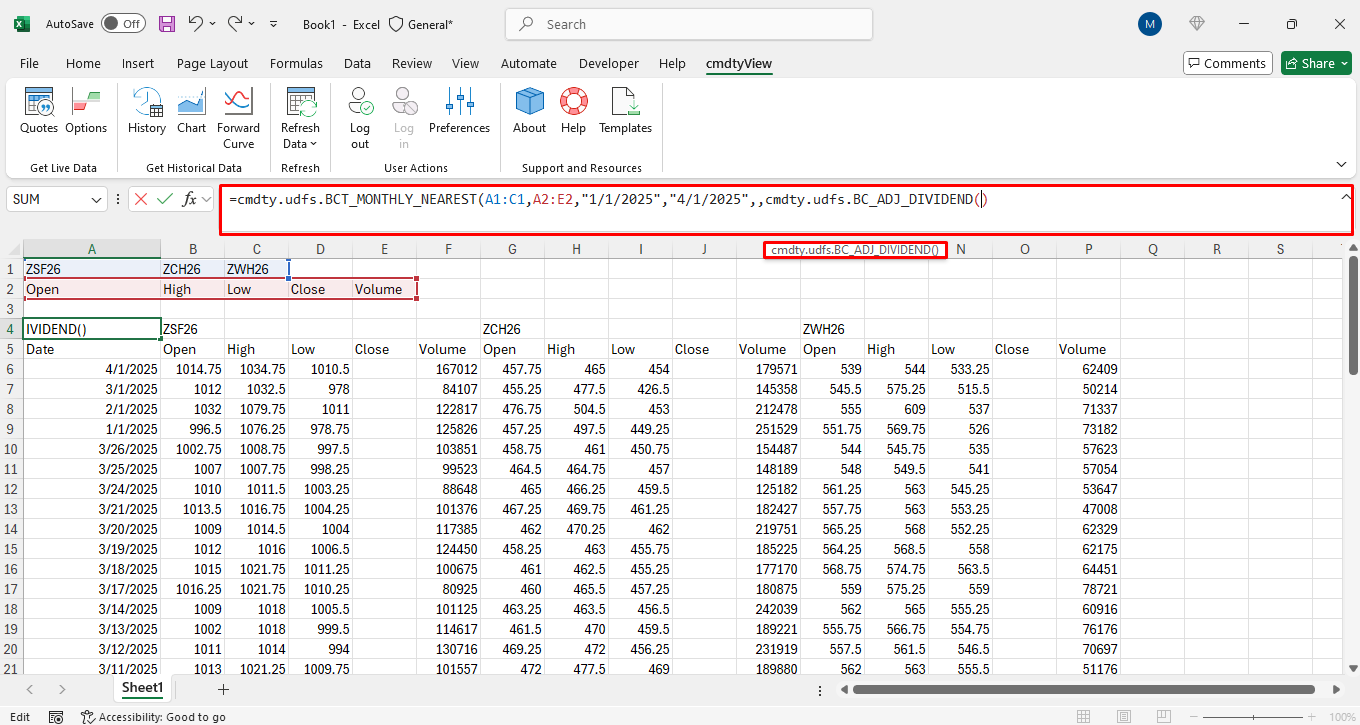This screenshot has height=725, width=1360.
Task: Open the Quotes tool in the cmdtyView ribbon
Action: (39, 110)
